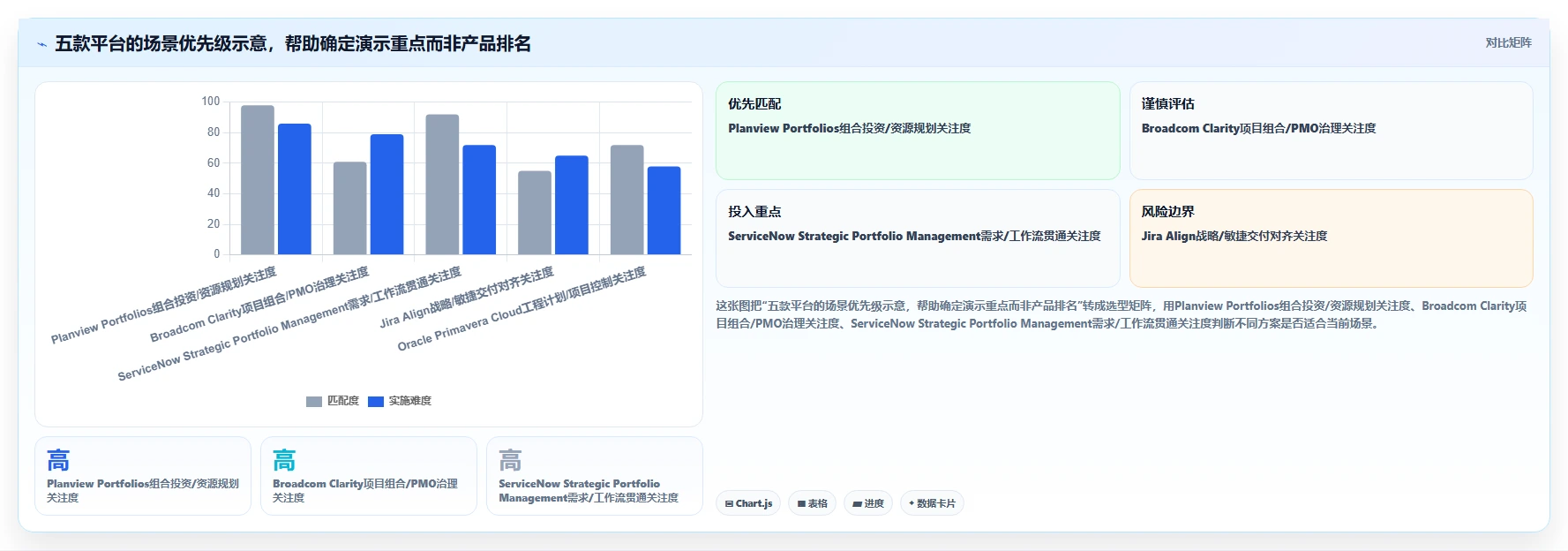
Task: Click the description paragraph starting 这张图把
Action: 1122,314
